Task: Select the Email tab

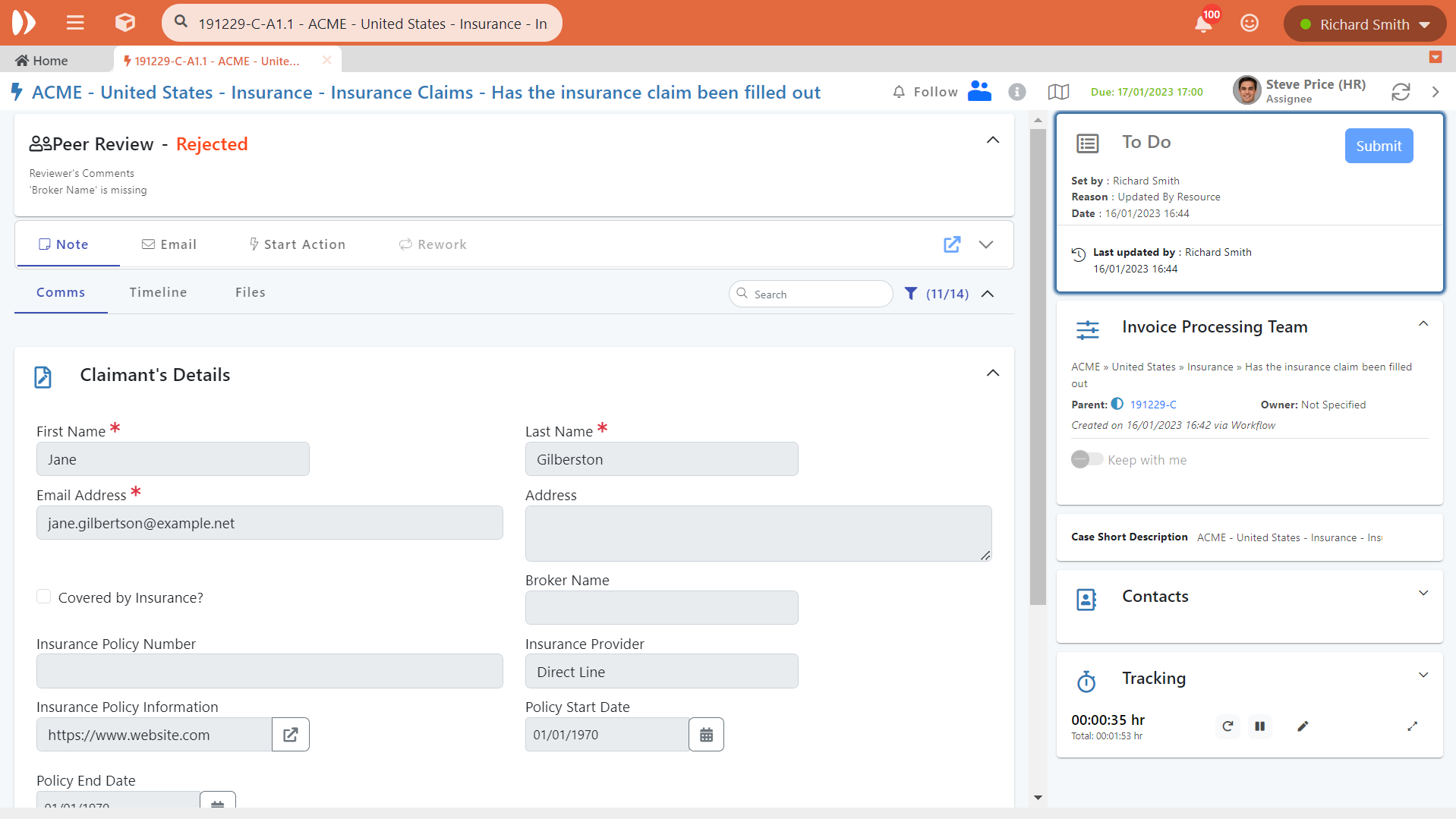Action: (x=169, y=244)
